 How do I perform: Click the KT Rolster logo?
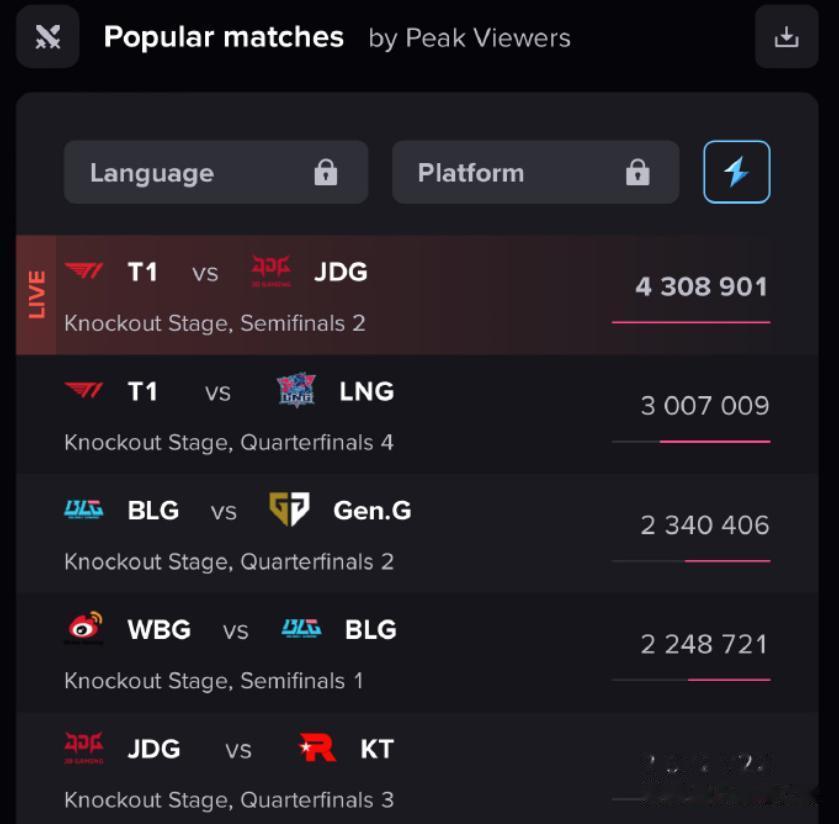317,747
